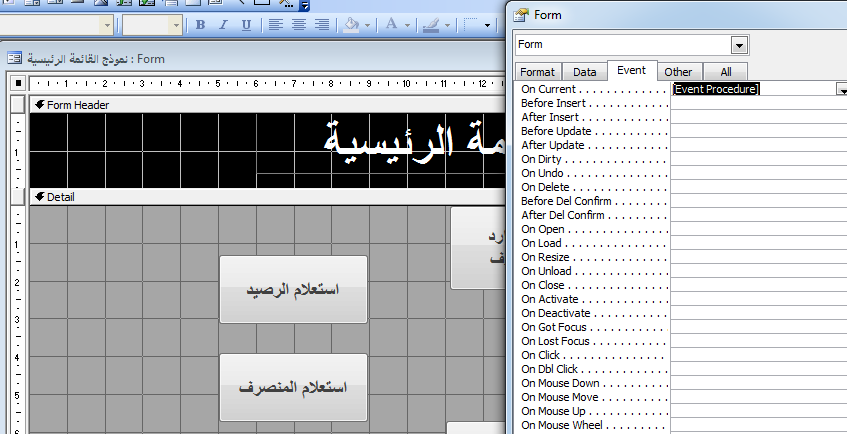Click the On Open value box
The width and height of the screenshot is (847, 434).
point(758,229)
